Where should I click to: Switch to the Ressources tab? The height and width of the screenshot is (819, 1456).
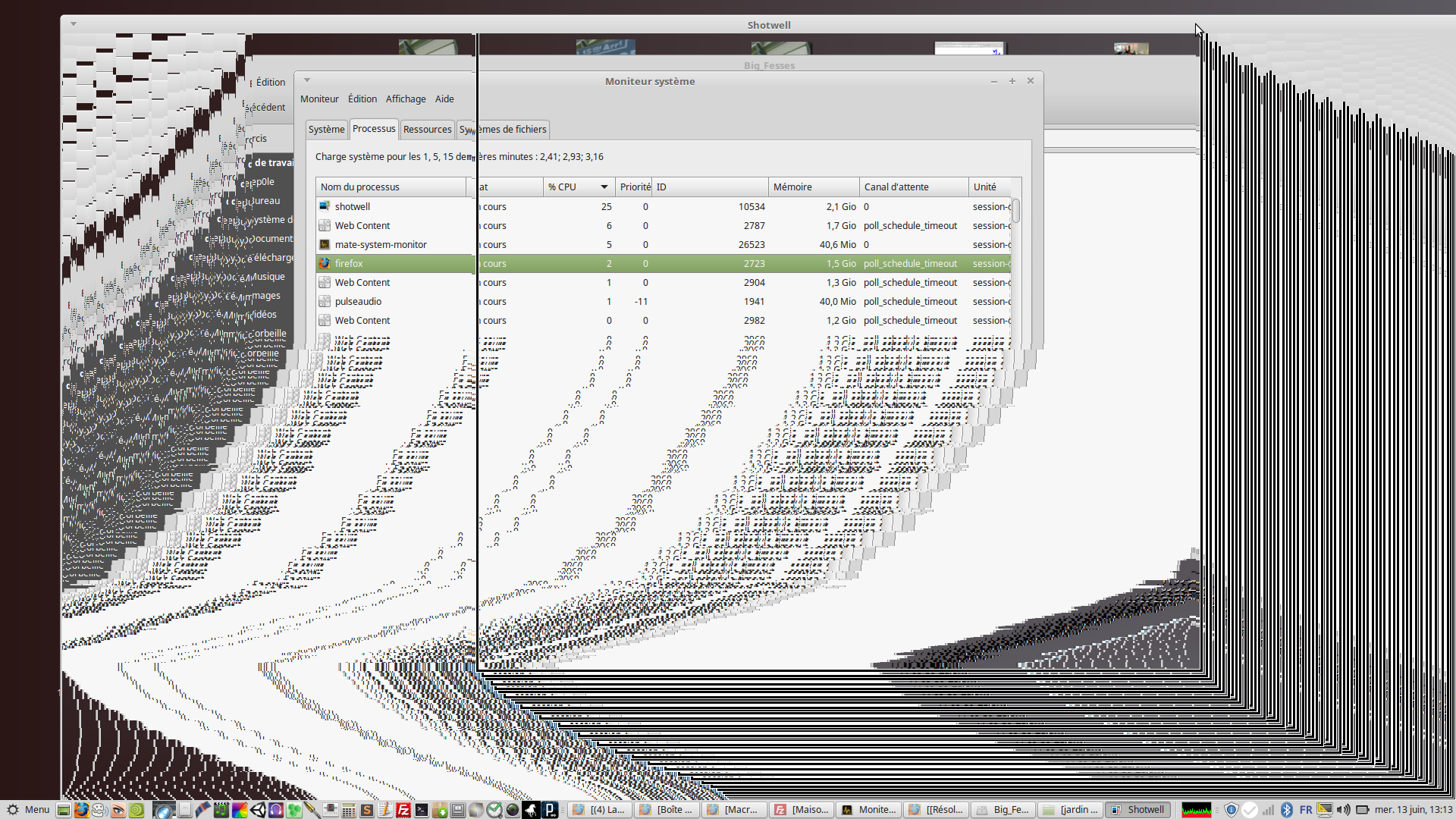click(427, 130)
